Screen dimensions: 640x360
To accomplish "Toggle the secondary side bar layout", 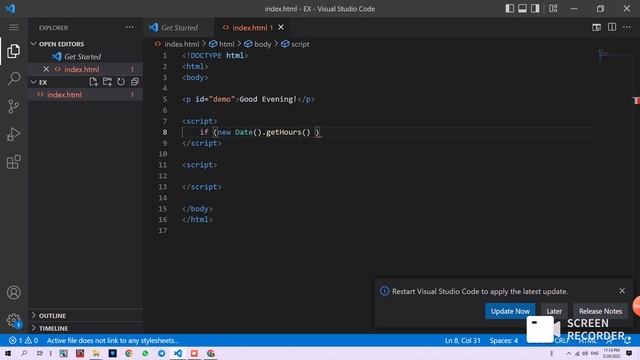I will point(535,9).
